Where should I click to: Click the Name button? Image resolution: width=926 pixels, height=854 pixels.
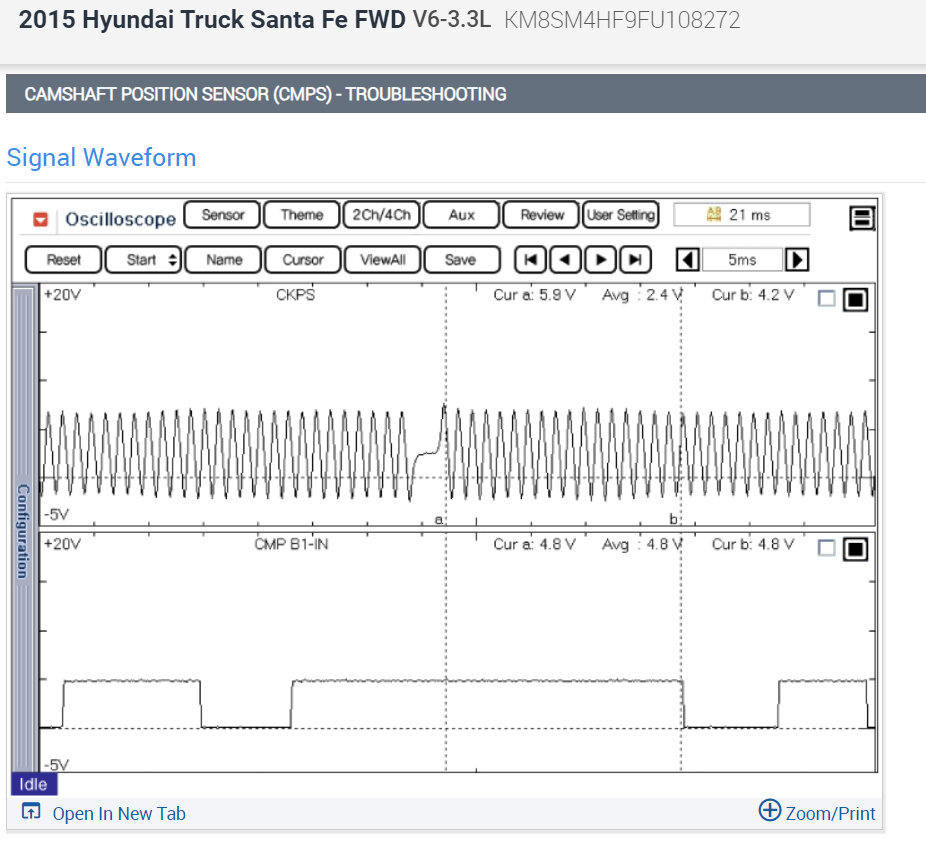point(223,260)
